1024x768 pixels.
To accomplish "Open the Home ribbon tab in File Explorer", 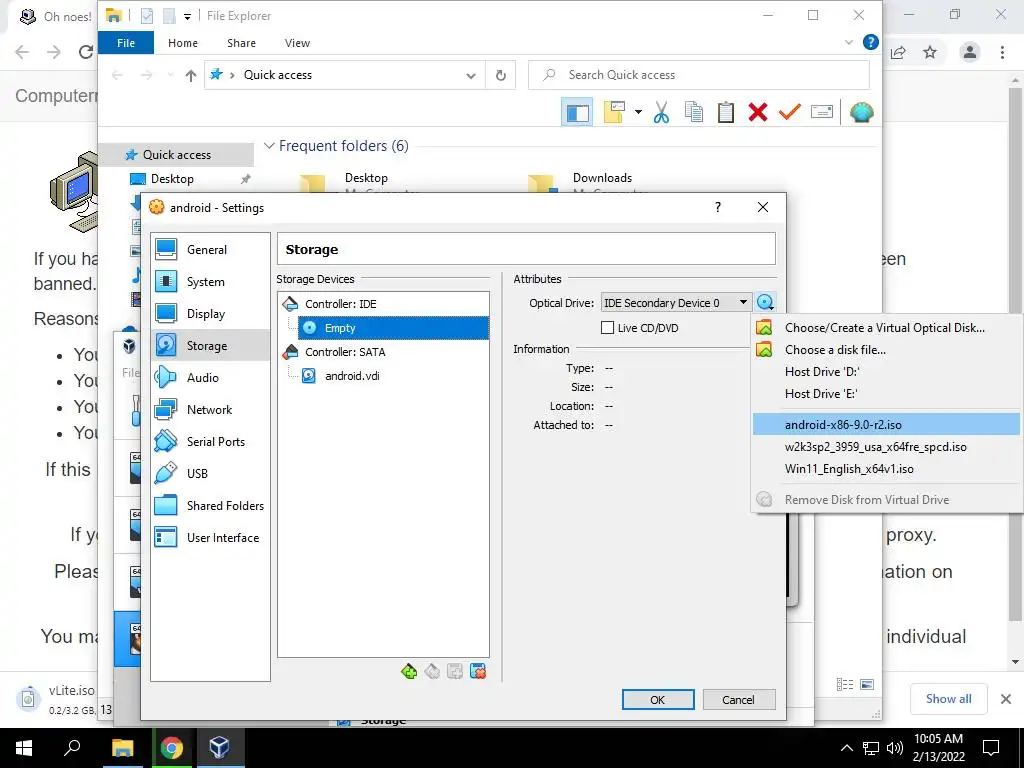I will (183, 43).
